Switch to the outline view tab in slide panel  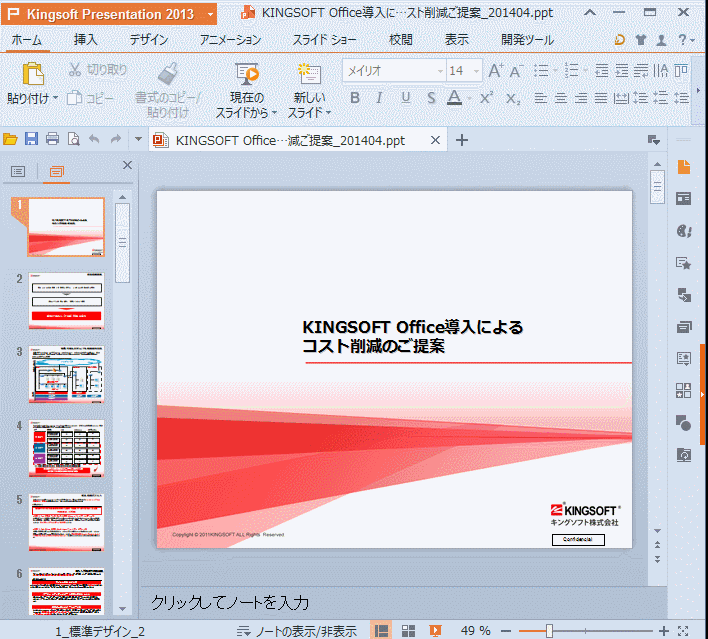click(18, 172)
